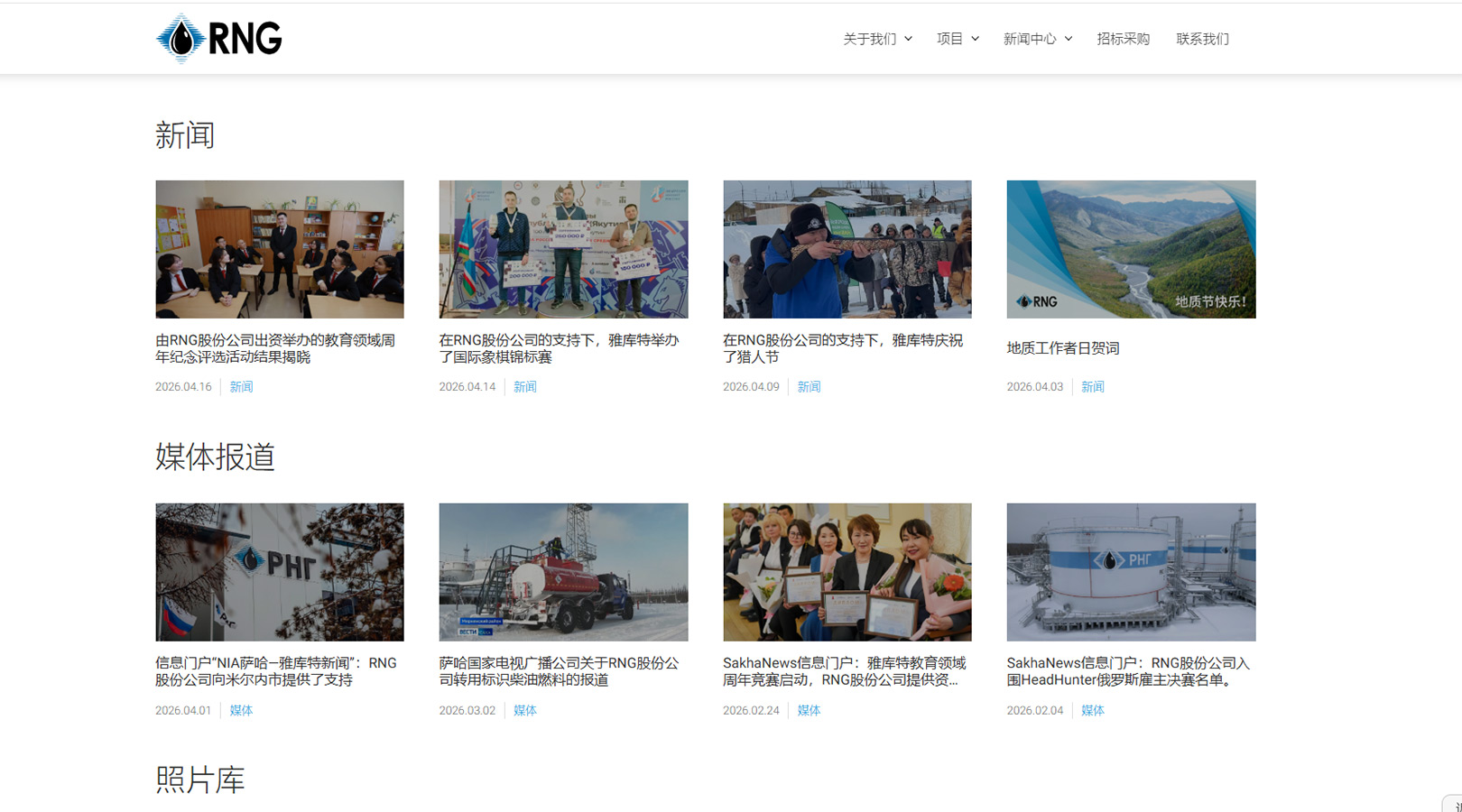Viewport: 1462px width, 812px height.
Task: Open the 招标采购 menu item
Action: tap(1123, 39)
